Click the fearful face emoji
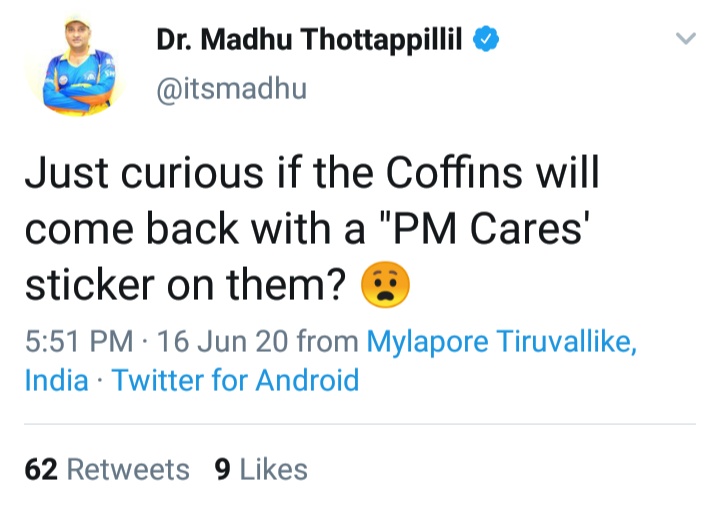The height and width of the screenshot is (511, 720). click(386, 288)
